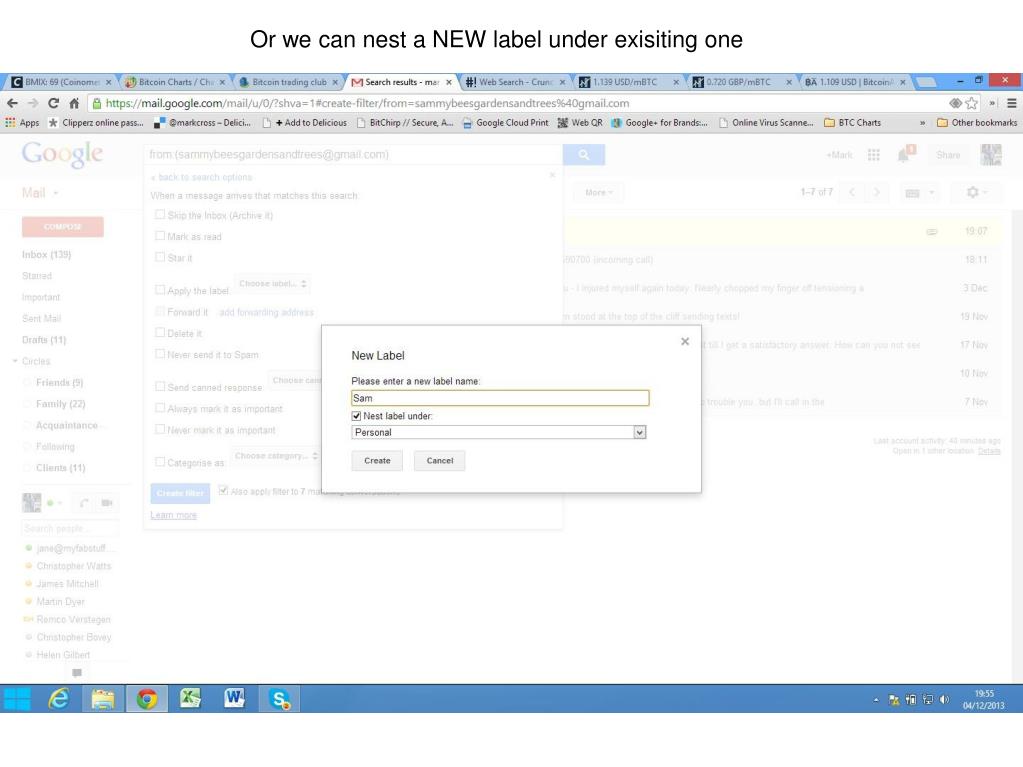1023x767 pixels.
Task: Click the browser address bar URL
Action: pos(367,103)
